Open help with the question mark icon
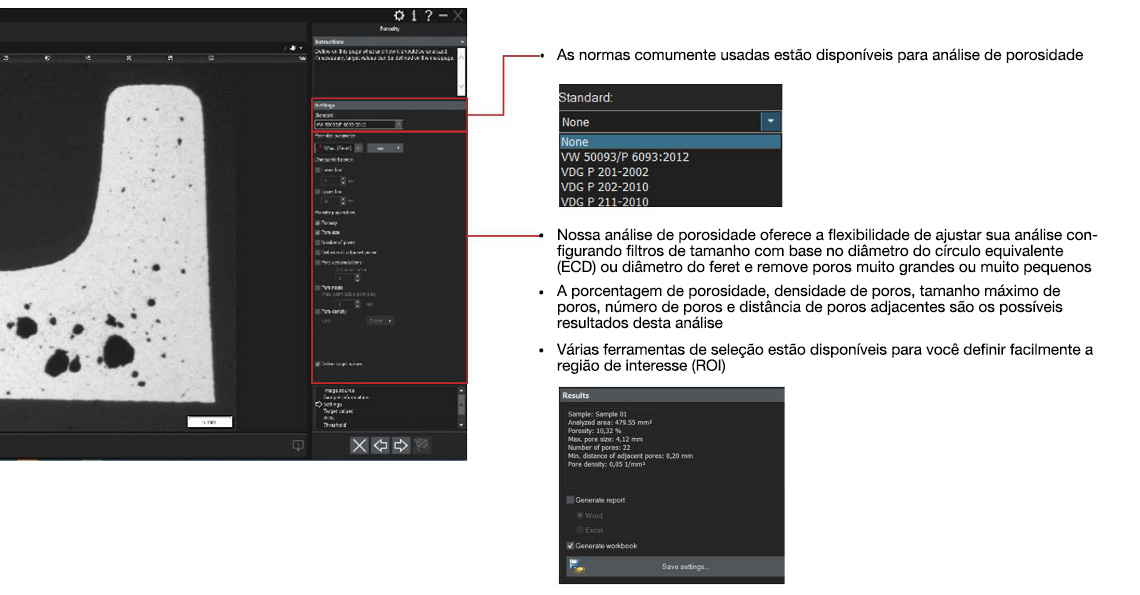 (x=428, y=15)
